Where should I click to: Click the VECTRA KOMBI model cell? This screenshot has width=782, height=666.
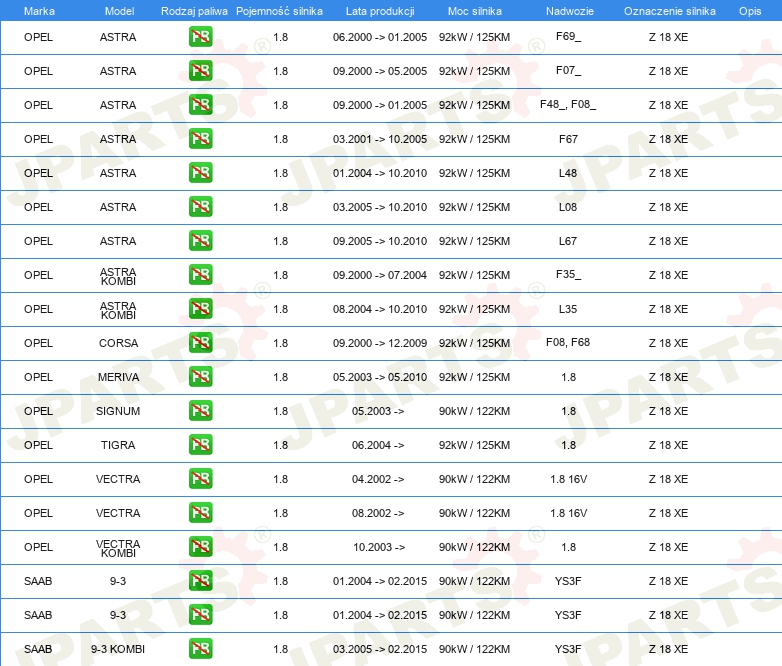click(118, 548)
